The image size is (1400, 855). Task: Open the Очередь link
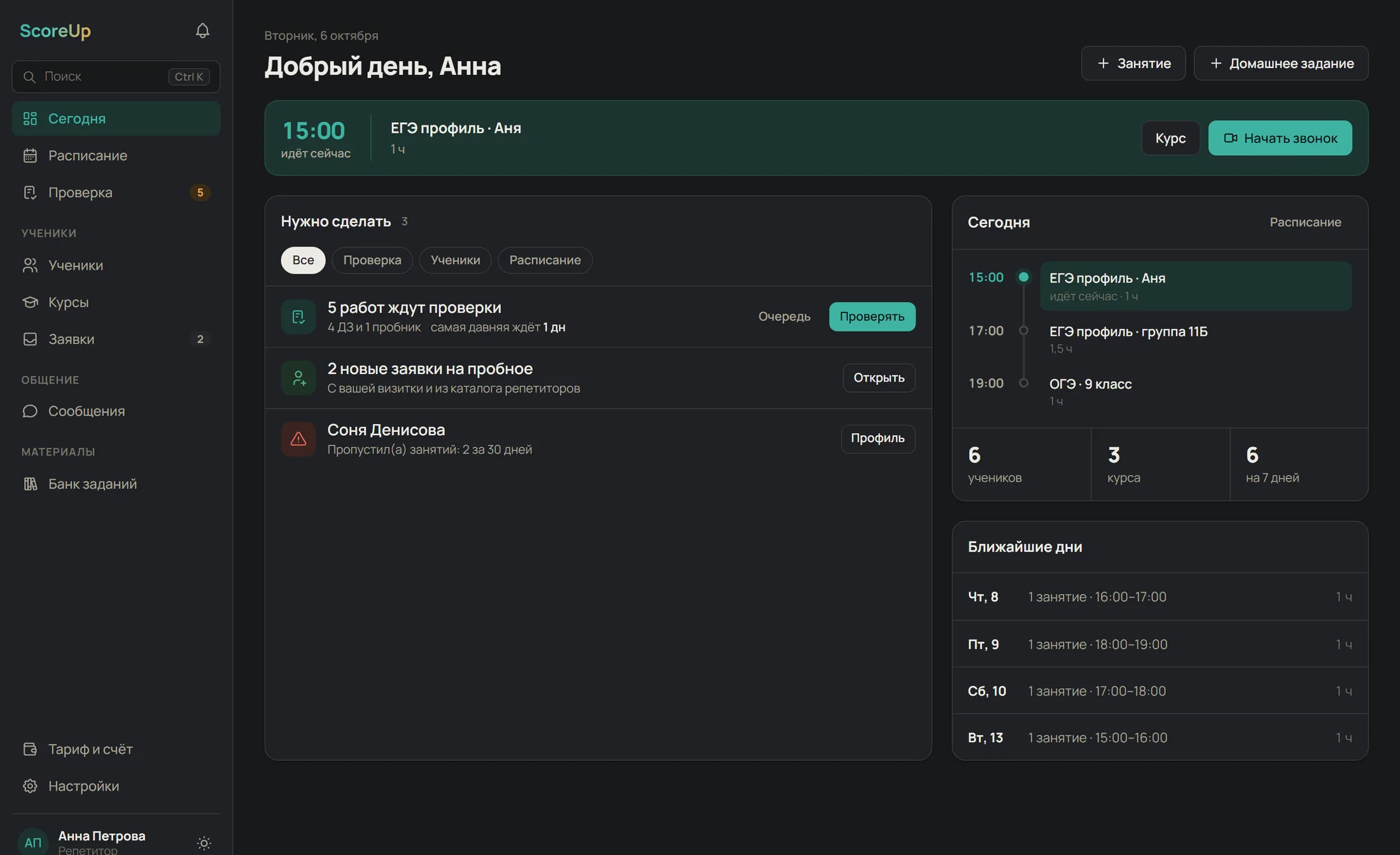tap(784, 317)
